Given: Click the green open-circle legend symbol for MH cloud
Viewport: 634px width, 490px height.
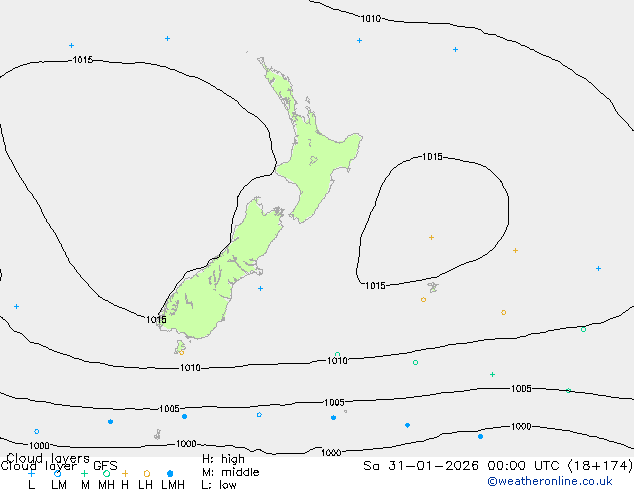Looking at the screenshot, I should click(x=106, y=473).
